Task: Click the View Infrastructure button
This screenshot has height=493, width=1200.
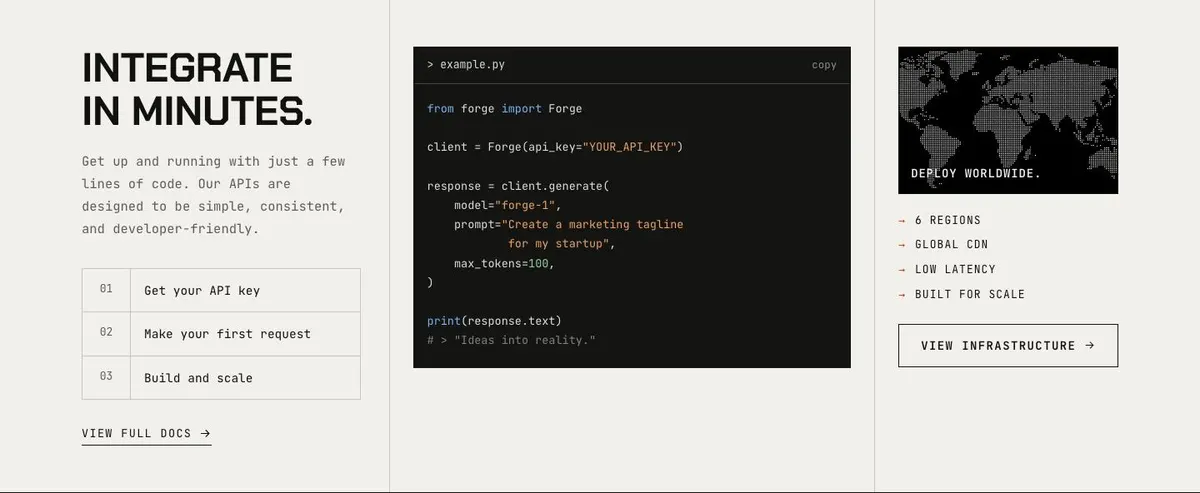Action: 1008,345
